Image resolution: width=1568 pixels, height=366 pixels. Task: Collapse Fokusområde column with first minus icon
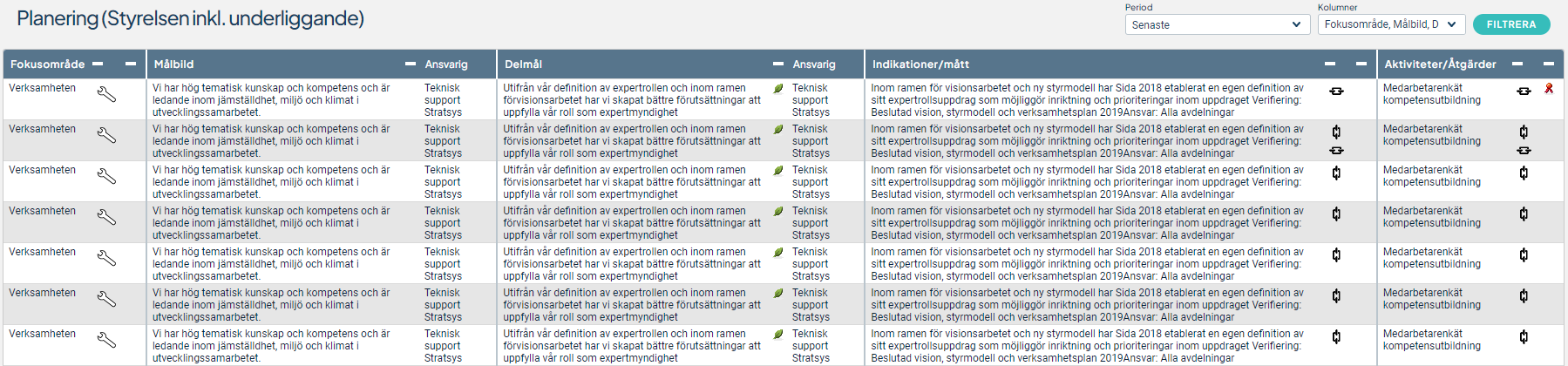click(x=98, y=64)
